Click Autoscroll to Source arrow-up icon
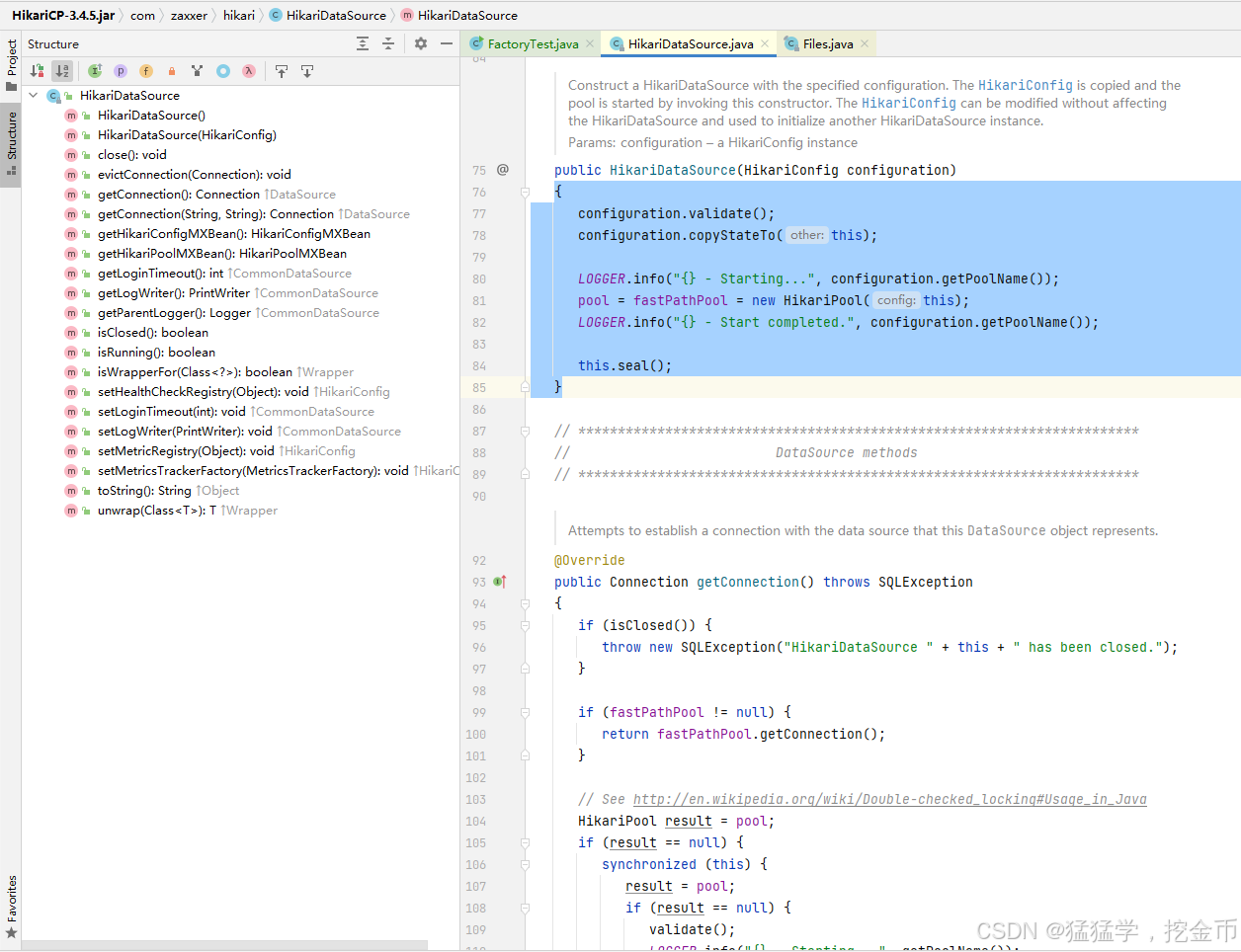The image size is (1241, 952). click(x=282, y=71)
